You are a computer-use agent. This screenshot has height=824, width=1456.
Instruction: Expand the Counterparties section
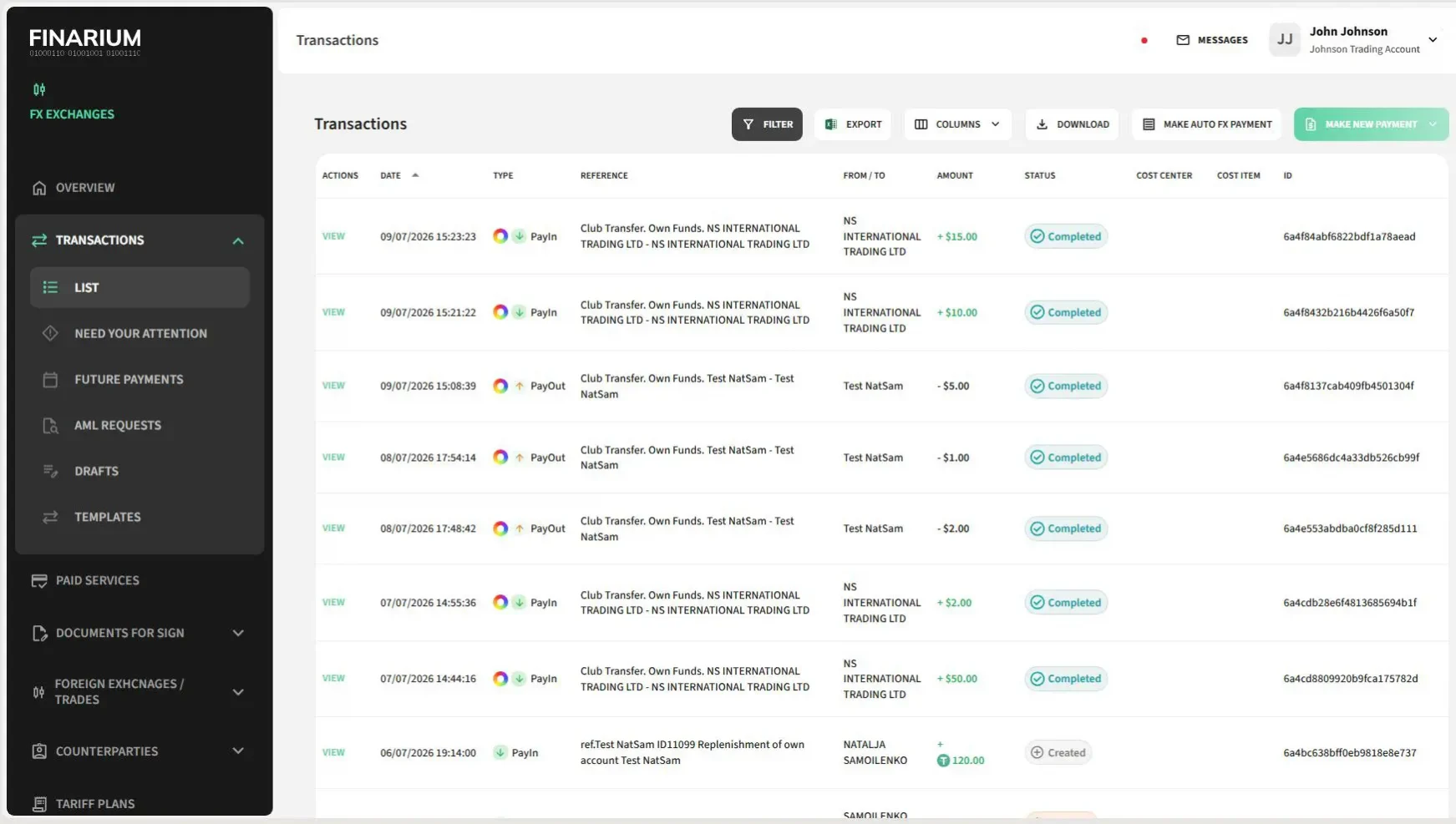(x=238, y=751)
